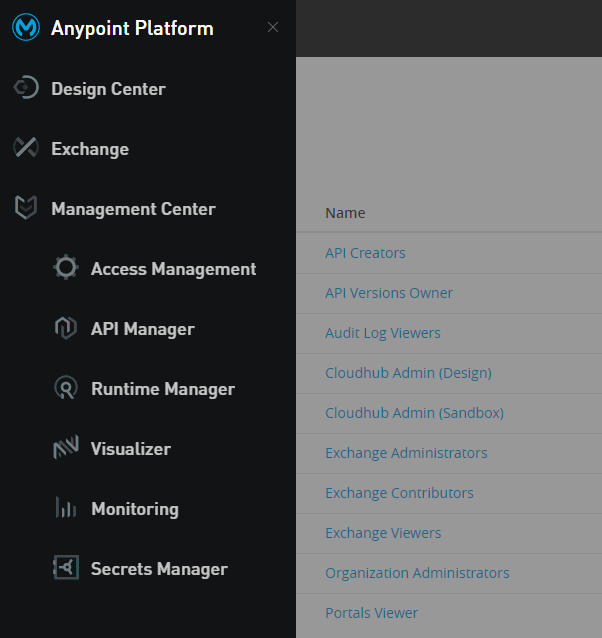
Task: Go to Secrets Manager
Action: (x=159, y=569)
